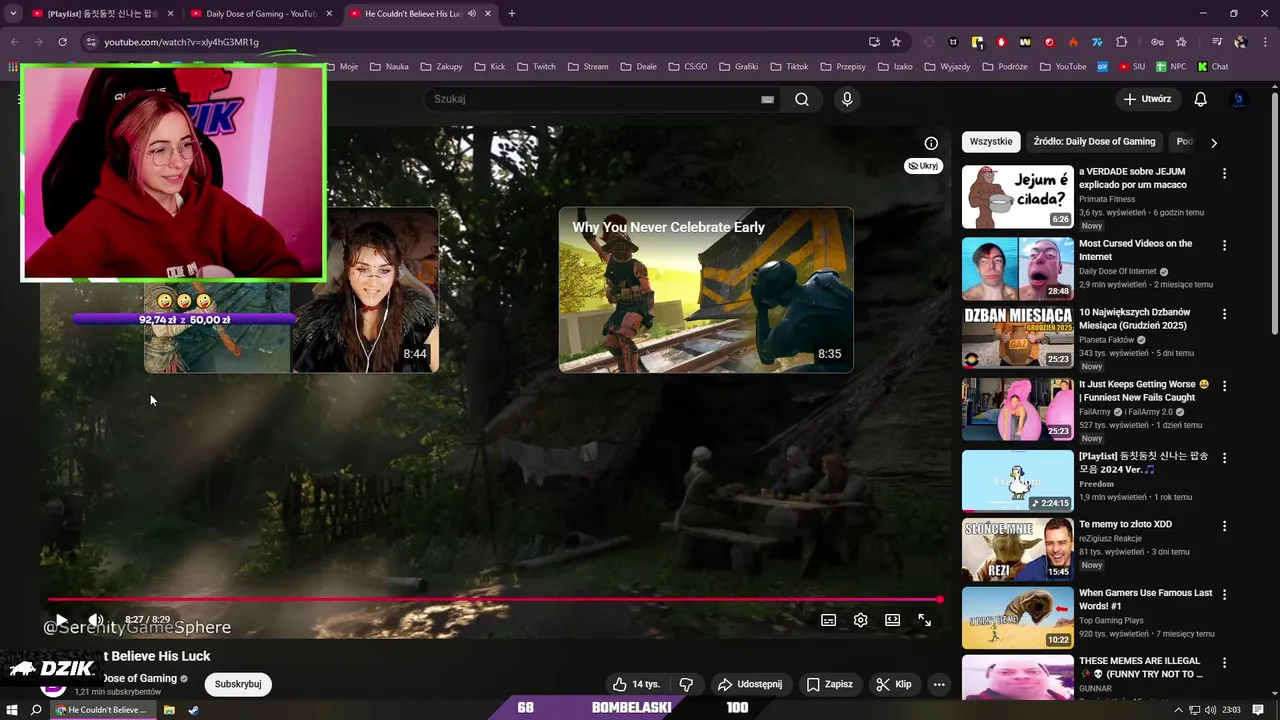Select Źródło: Daily Dose of Gaming chip
The image size is (1280, 720).
pyautogui.click(x=1094, y=142)
